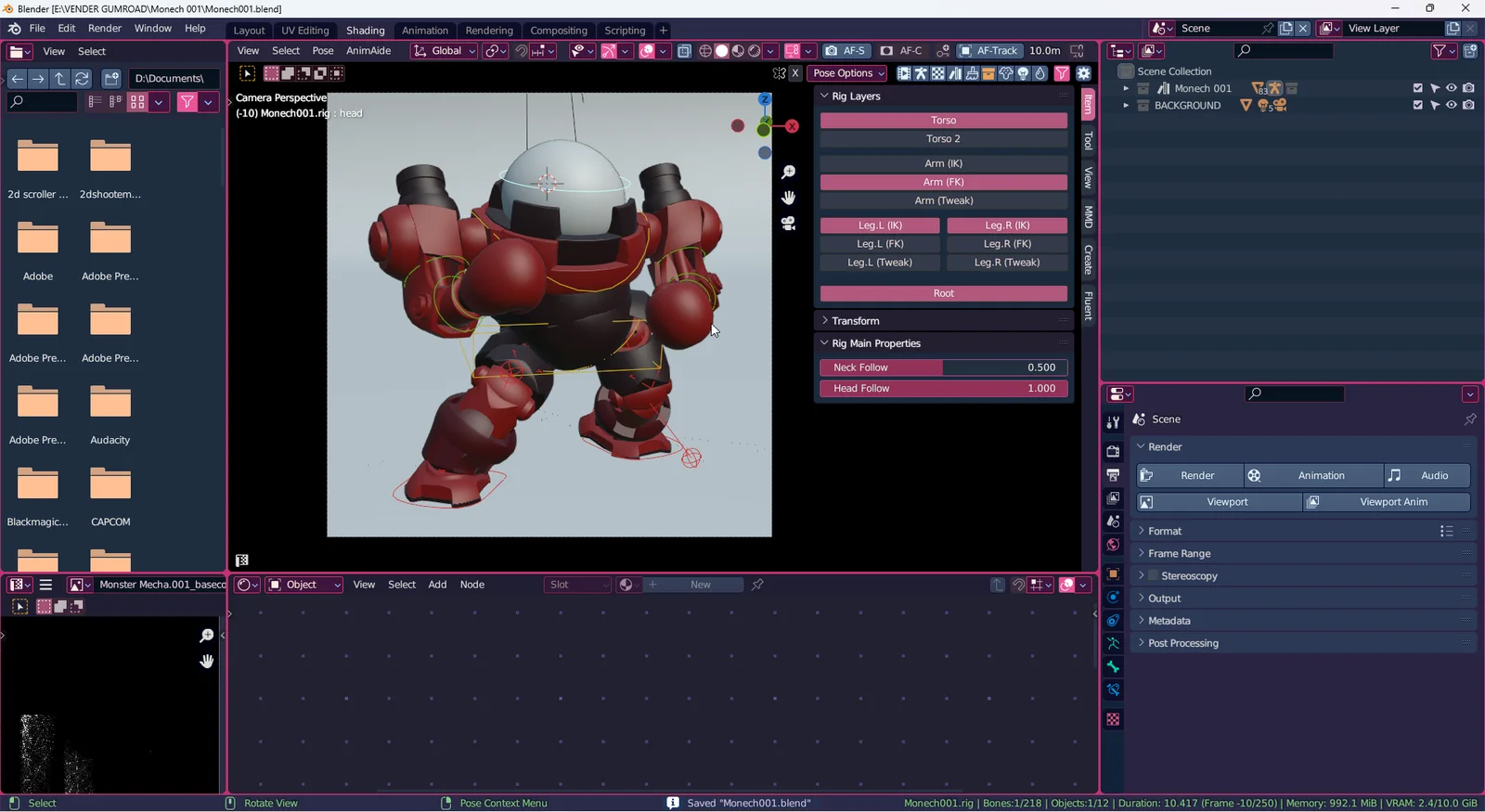Toggle the Torso 2 rig layer

[943, 139]
